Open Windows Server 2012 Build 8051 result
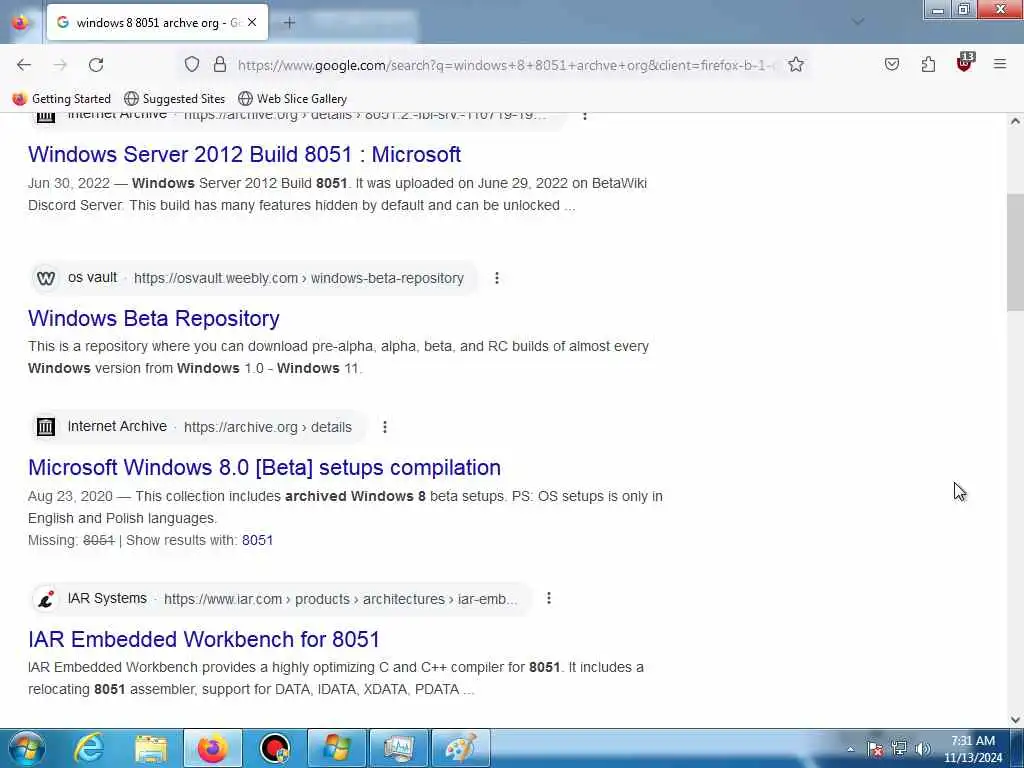This screenshot has width=1024, height=768. point(244,154)
